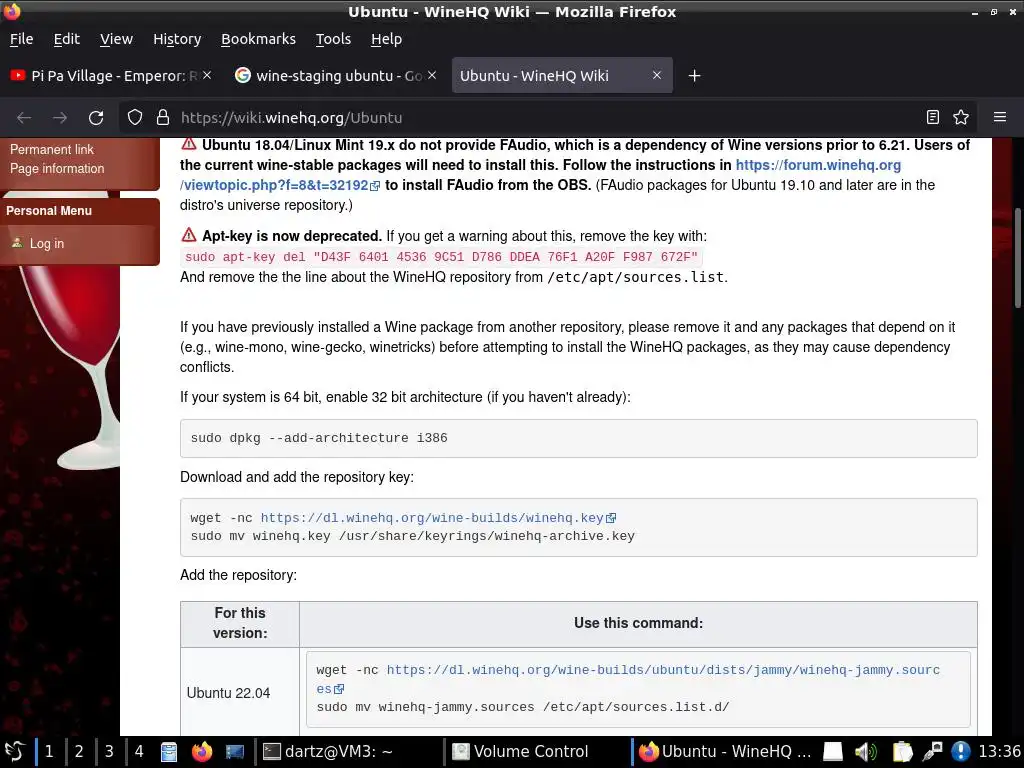Image resolution: width=1024 pixels, height=768 pixels.
Task: Click the browser forward arrow
Action: tap(60, 118)
